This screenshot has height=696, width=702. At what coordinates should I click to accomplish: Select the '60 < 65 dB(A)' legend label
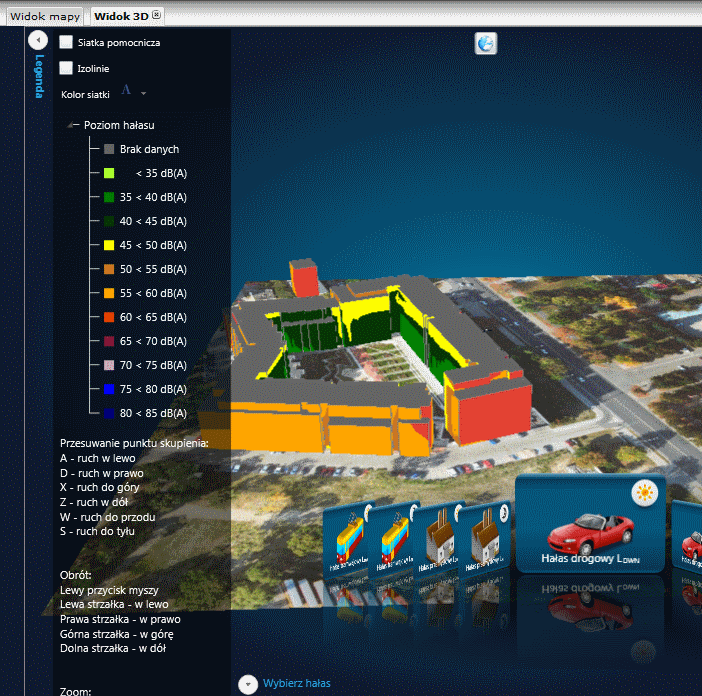pos(153,317)
